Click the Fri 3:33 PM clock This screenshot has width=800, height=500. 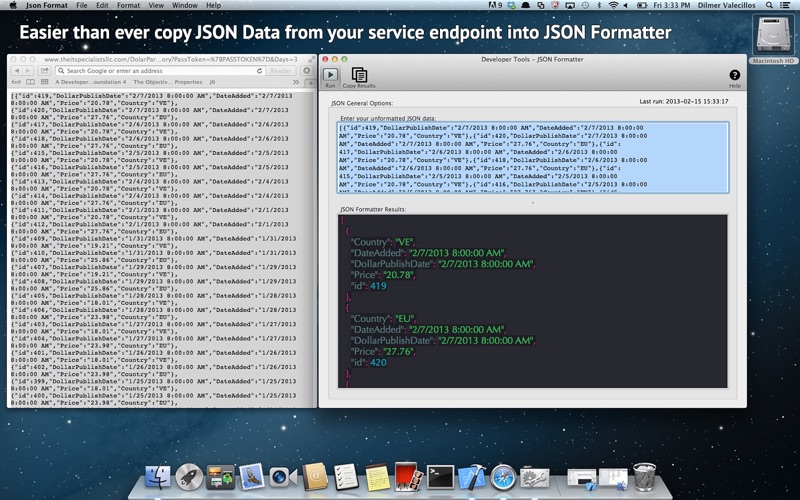pyautogui.click(x=671, y=5)
